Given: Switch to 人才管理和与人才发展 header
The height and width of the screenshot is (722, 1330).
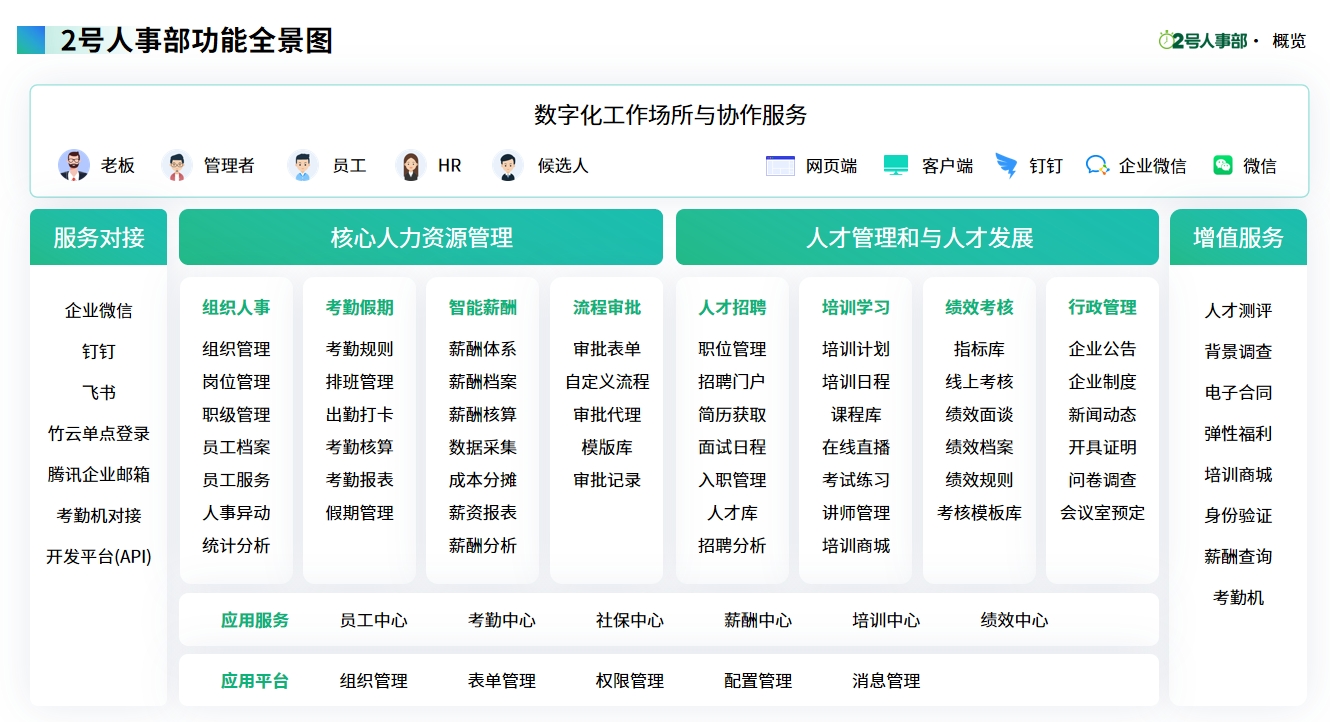Looking at the screenshot, I should click(x=917, y=237).
